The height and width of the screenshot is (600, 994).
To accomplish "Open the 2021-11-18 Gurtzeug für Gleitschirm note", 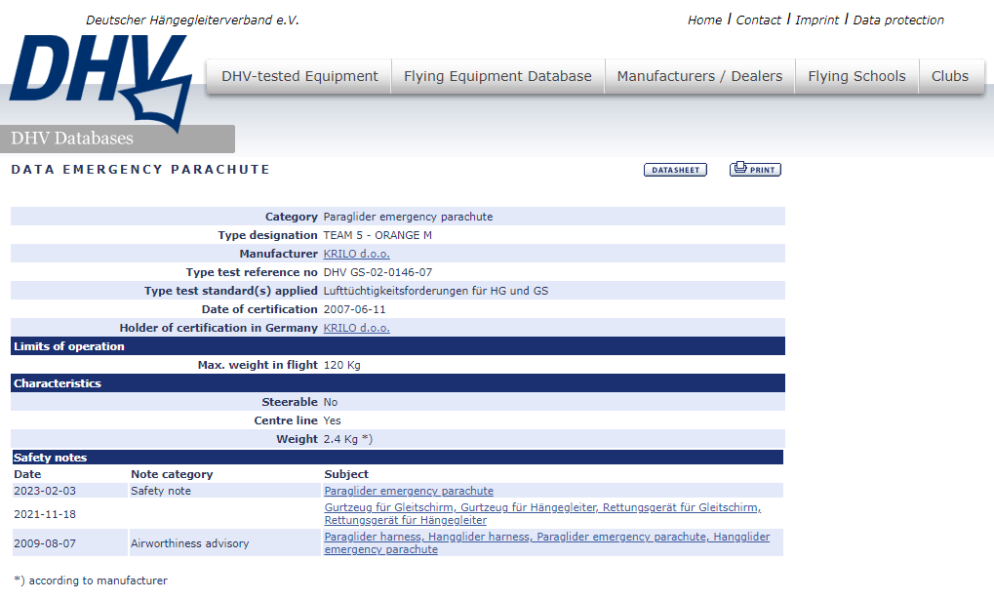I will pos(543,514).
